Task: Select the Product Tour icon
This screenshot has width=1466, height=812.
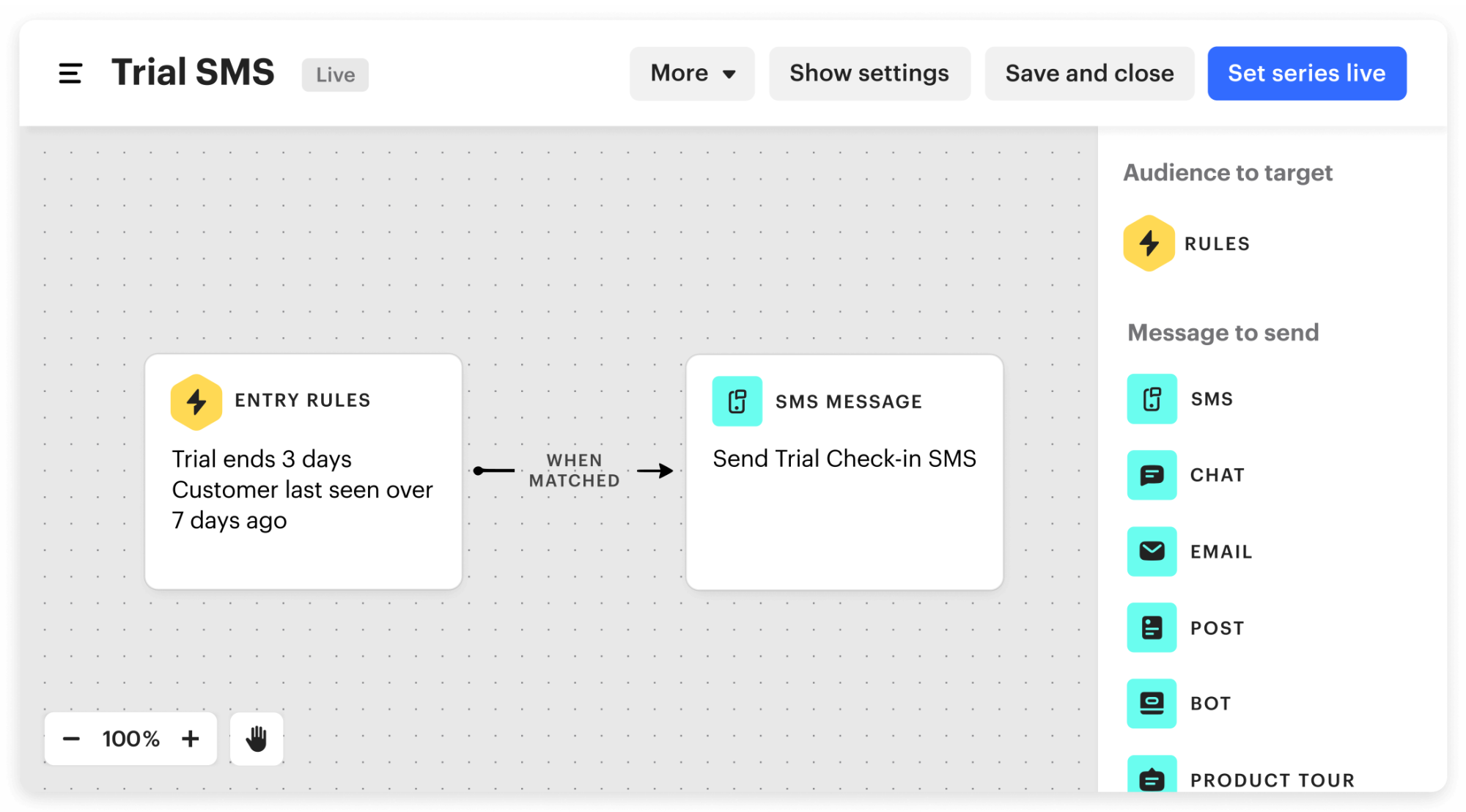Action: coord(1152,775)
